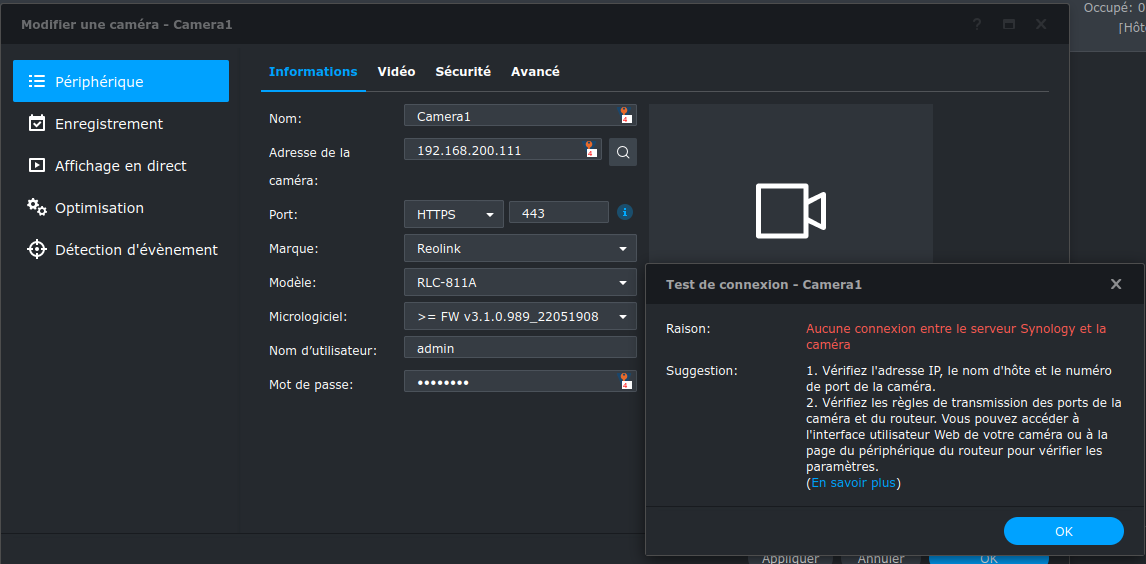Click the camera preview placeholder icon
Image resolution: width=1146 pixels, height=564 pixels.
(x=790, y=211)
